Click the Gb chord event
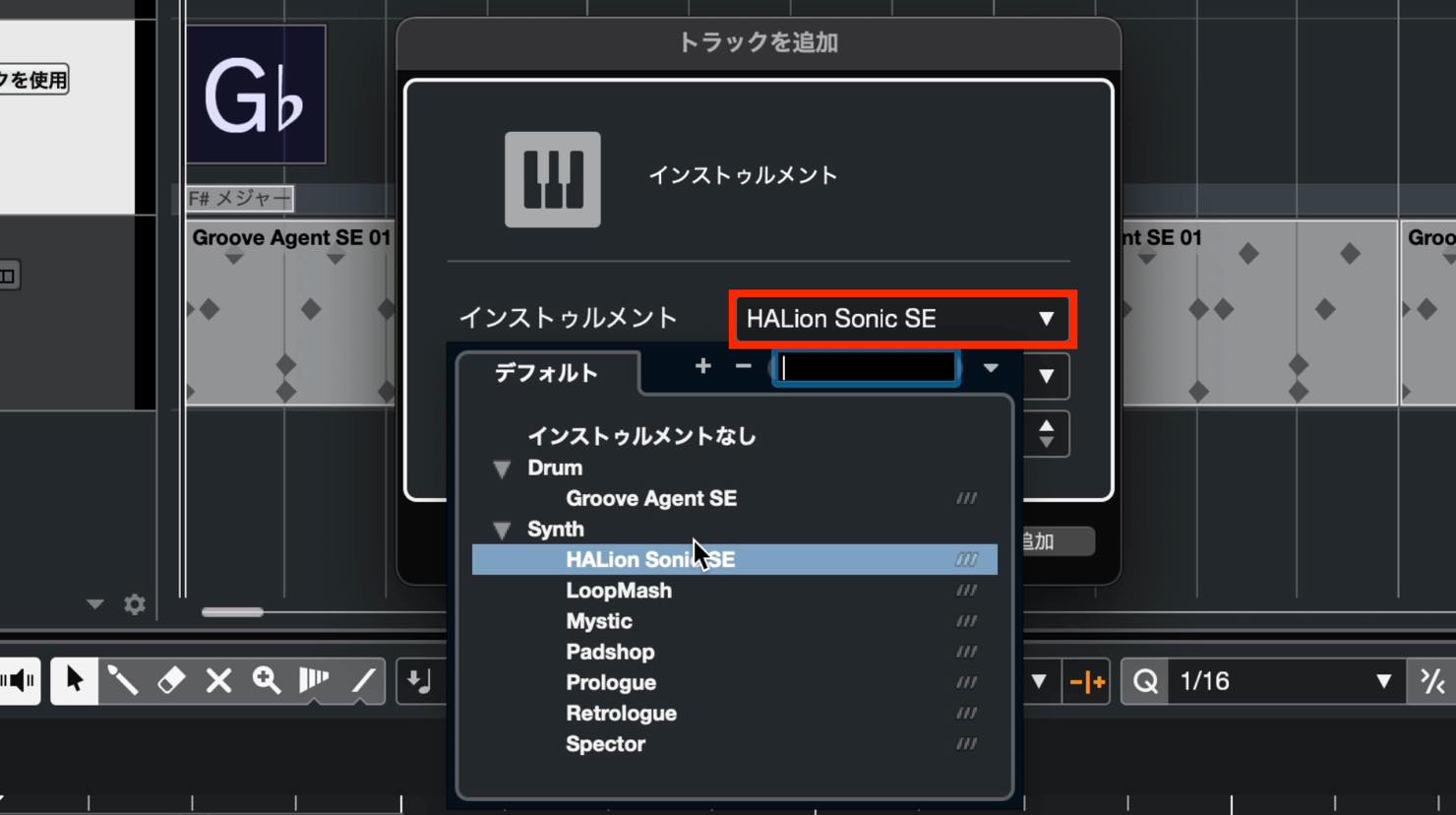The image size is (1456, 815). (256, 94)
